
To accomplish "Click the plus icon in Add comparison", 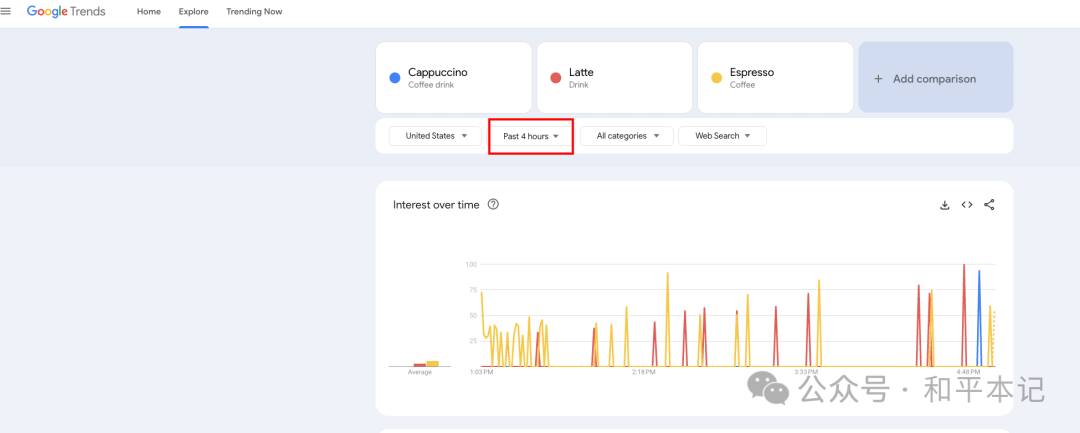I will point(878,78).
